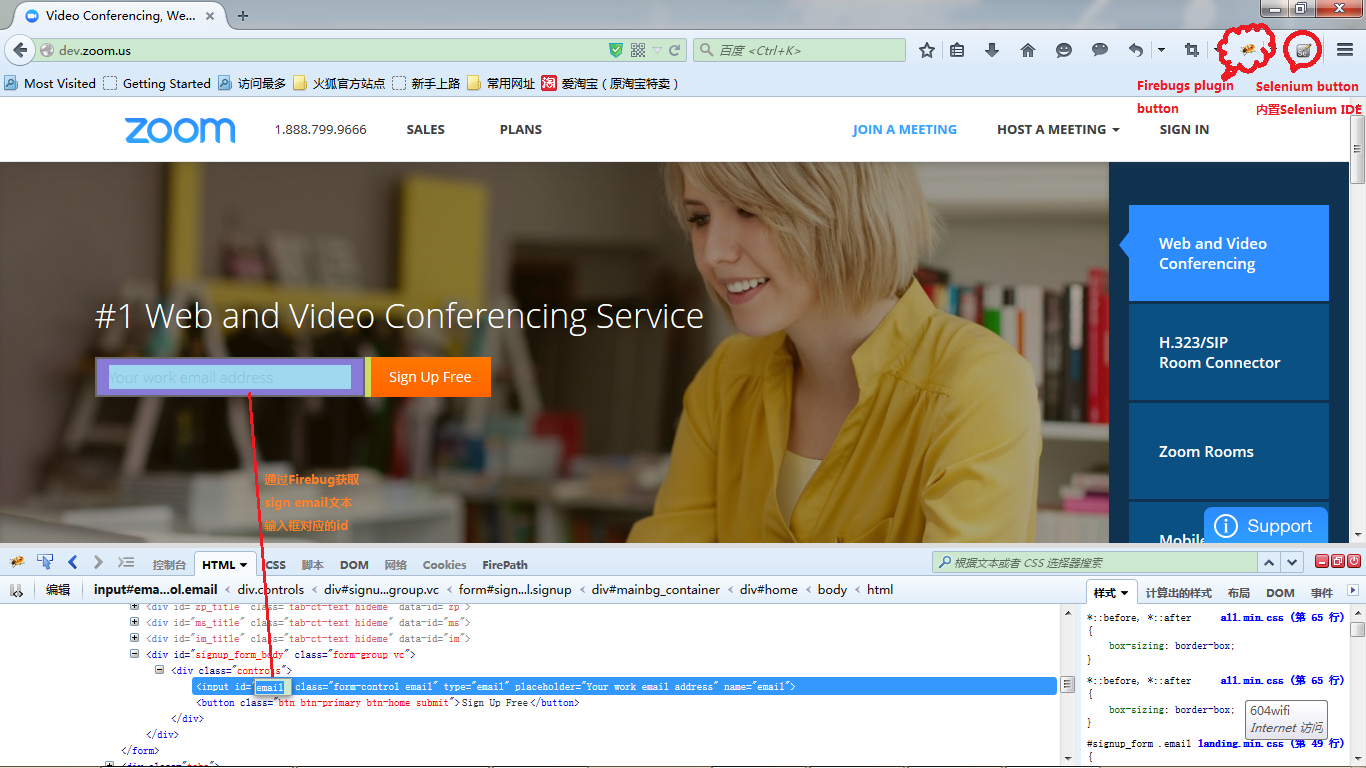Click the browser back arrow button
Image resolution: width=1366 pixels, height=768 pixels.
(x=20, y=50)
